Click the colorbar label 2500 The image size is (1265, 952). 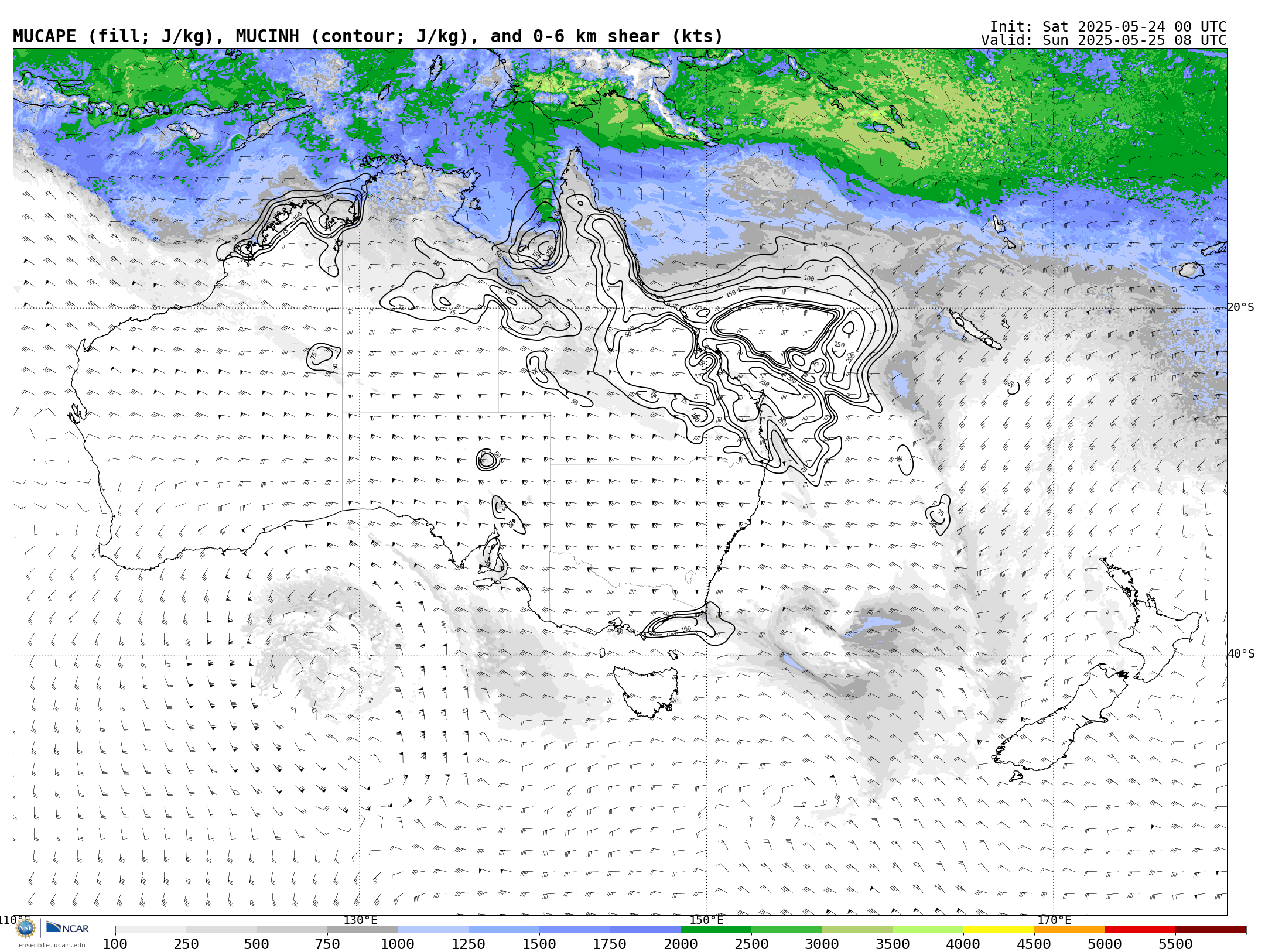pyautogui.click(x=751, y=944)
